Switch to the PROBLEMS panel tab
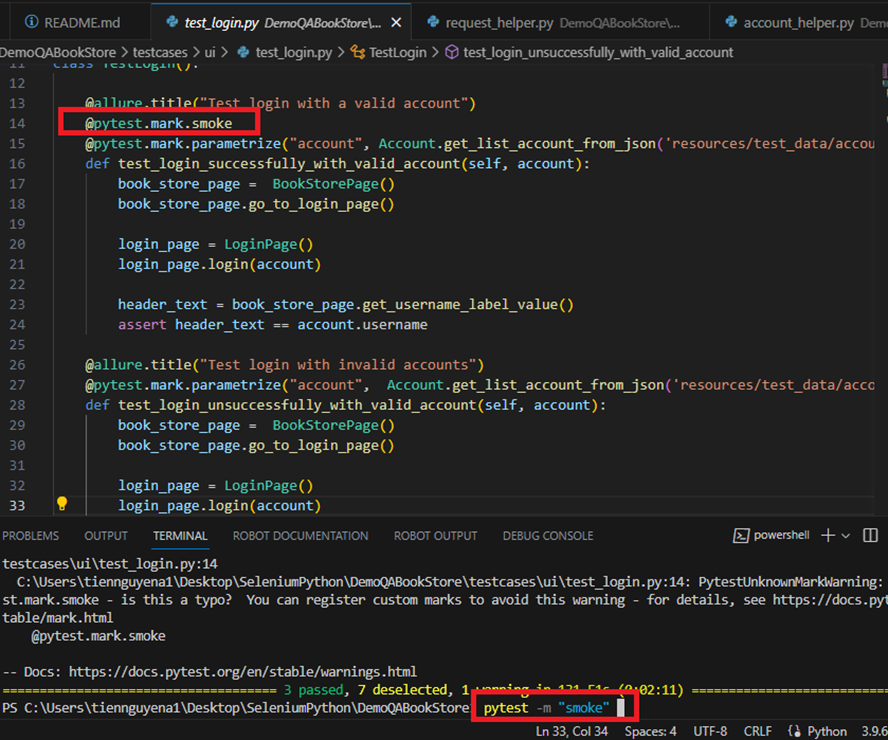Screen dimensions: 888x740 31,536
